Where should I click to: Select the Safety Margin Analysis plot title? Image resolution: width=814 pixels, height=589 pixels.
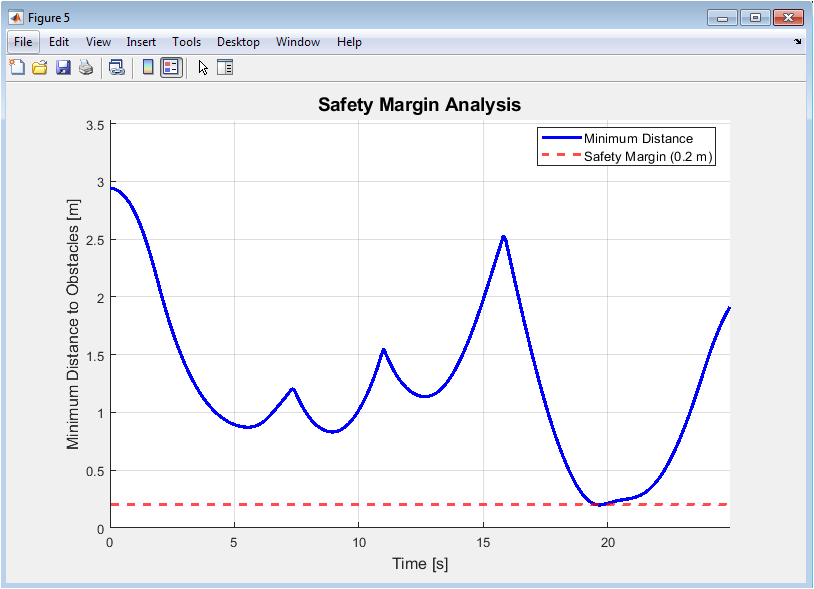[x=419, y=105]
